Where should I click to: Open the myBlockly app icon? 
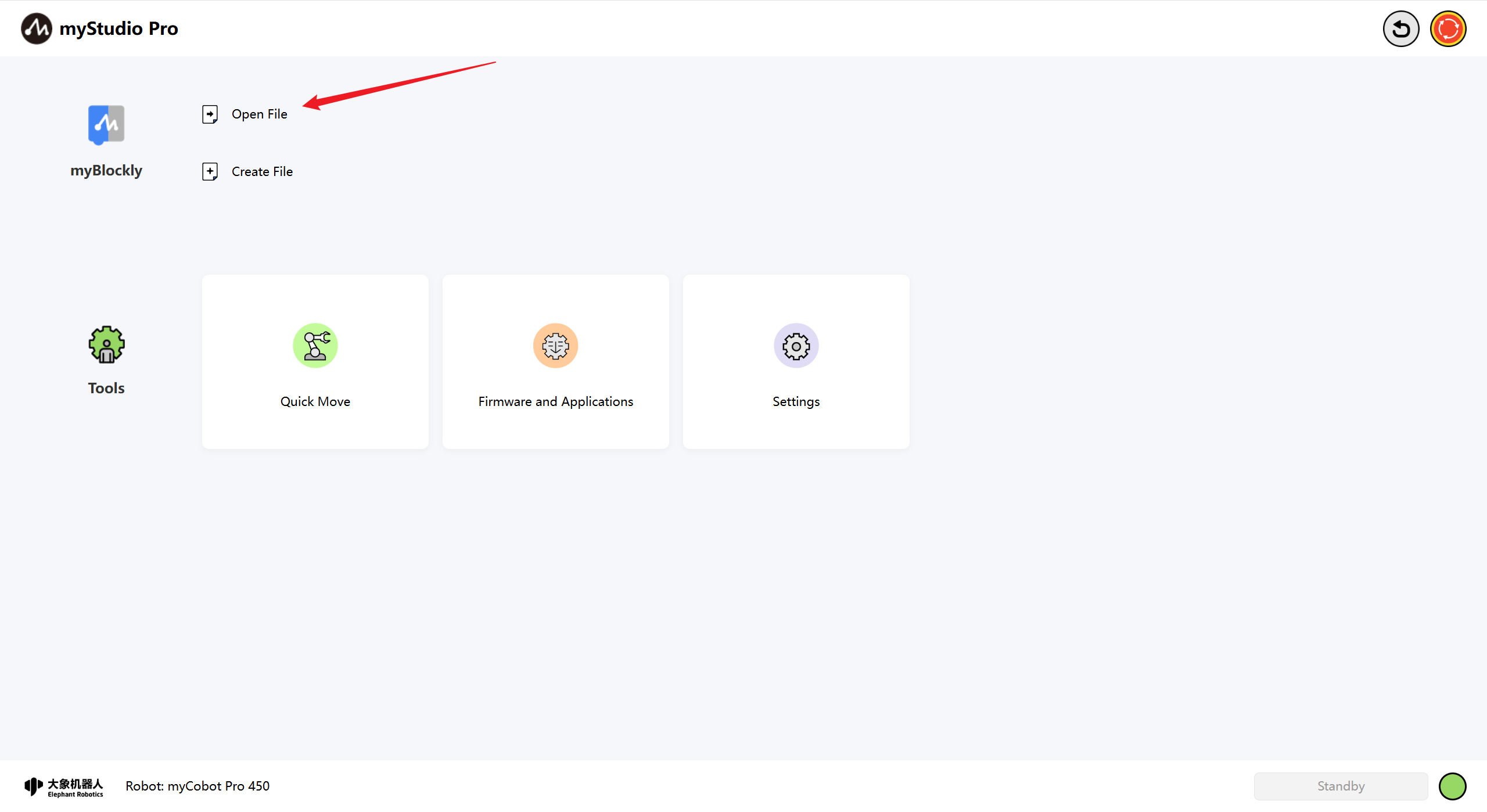click(106, 124)
